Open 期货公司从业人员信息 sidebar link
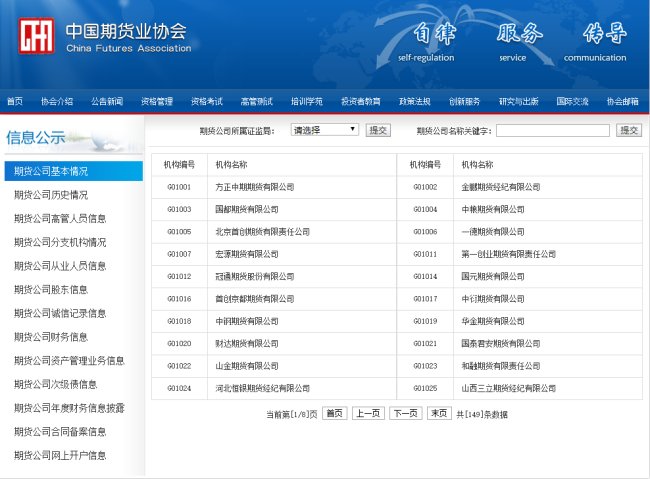This screenshot has height=479, width=650. 60,266
